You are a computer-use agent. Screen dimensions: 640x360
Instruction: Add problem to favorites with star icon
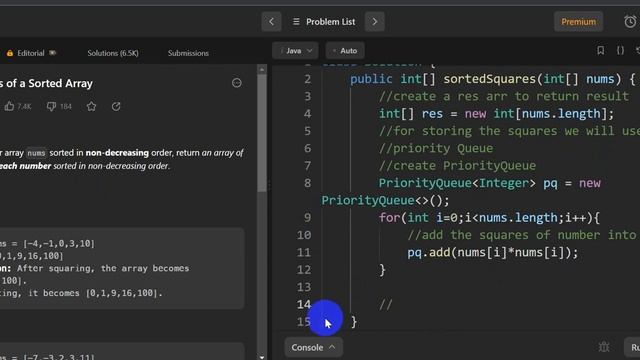(x=91, y=107)
